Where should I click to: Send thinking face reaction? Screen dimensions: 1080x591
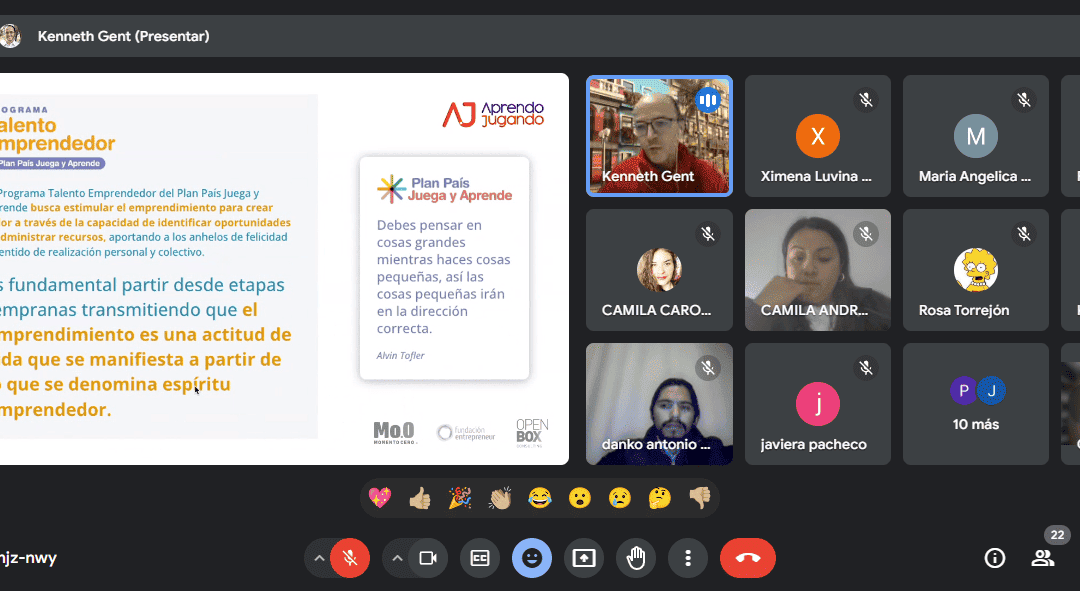(x=660, y=497)
